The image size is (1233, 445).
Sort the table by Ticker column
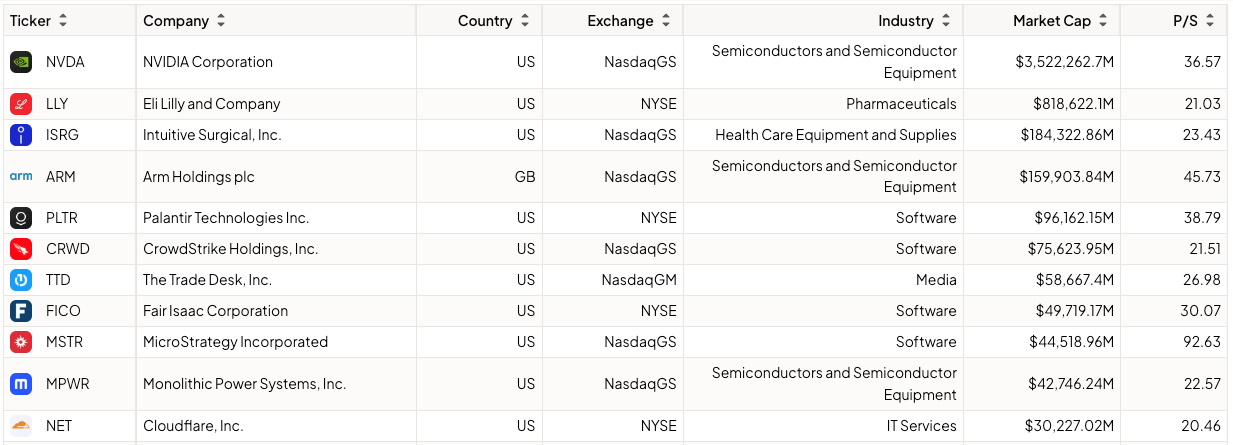[x=63, y=21]
